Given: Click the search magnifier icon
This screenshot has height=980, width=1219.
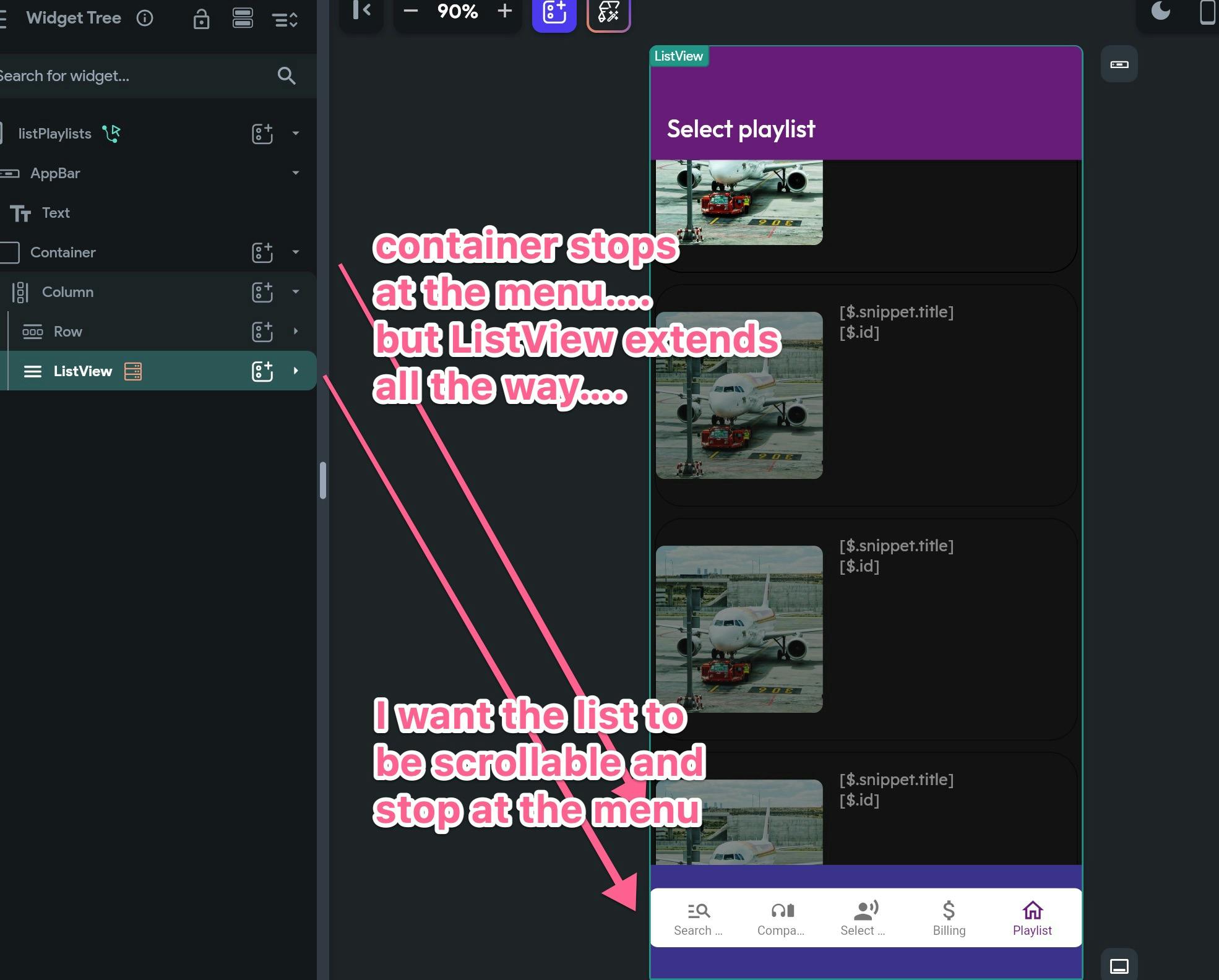Looking at the screenshot, I should 286,75.
